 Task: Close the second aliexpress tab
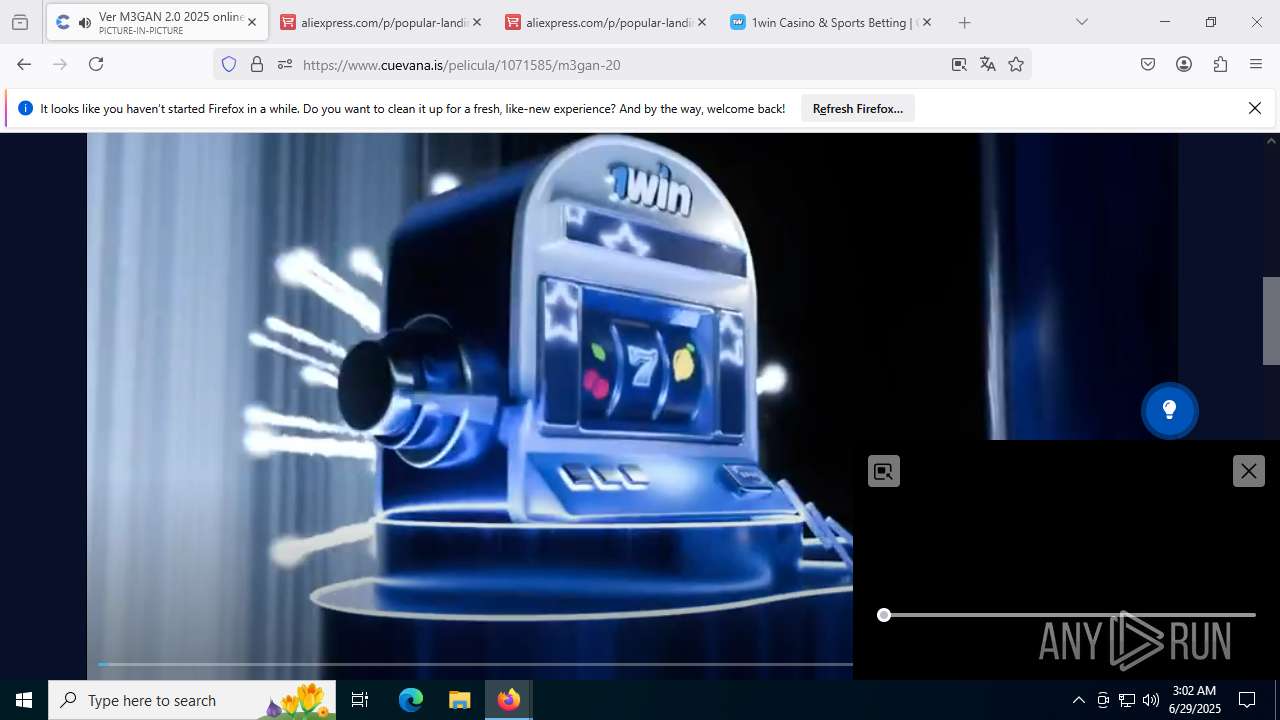pyautogui.click(x=701, y=22)
